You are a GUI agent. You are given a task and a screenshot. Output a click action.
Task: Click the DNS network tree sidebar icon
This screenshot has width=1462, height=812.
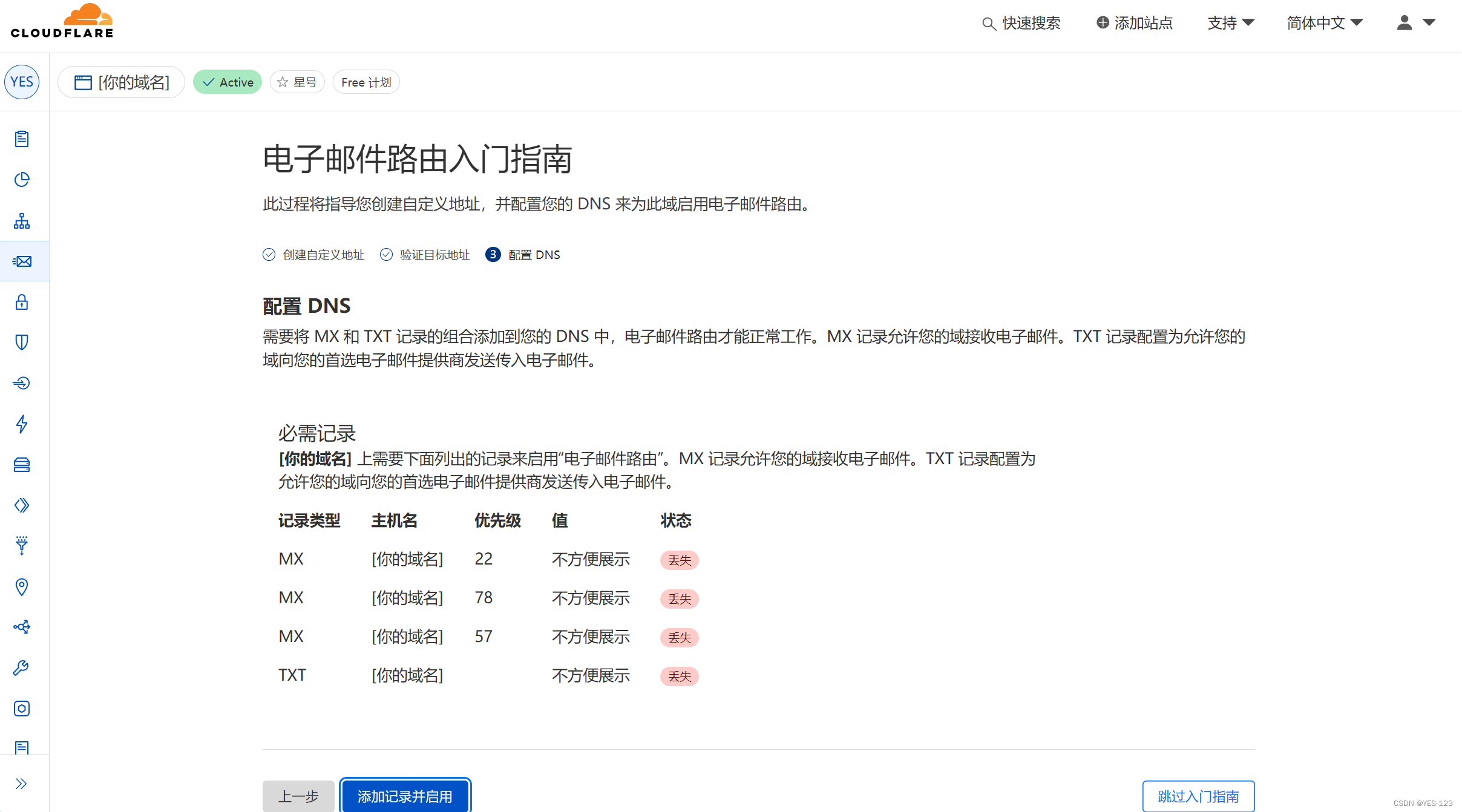(22, 221)
